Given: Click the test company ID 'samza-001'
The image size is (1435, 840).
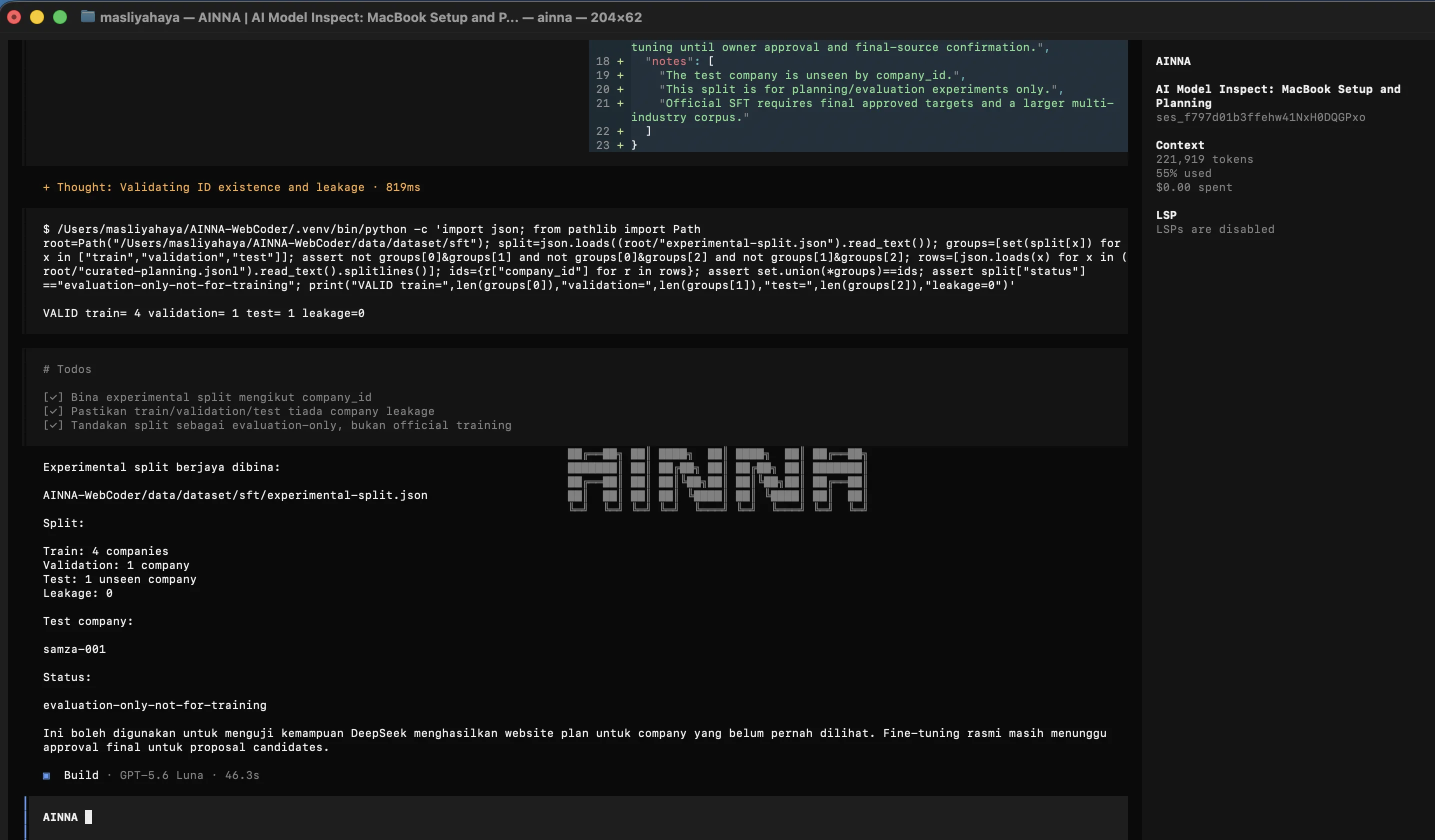Looking at the screenshot, I should tap(74, 649).
